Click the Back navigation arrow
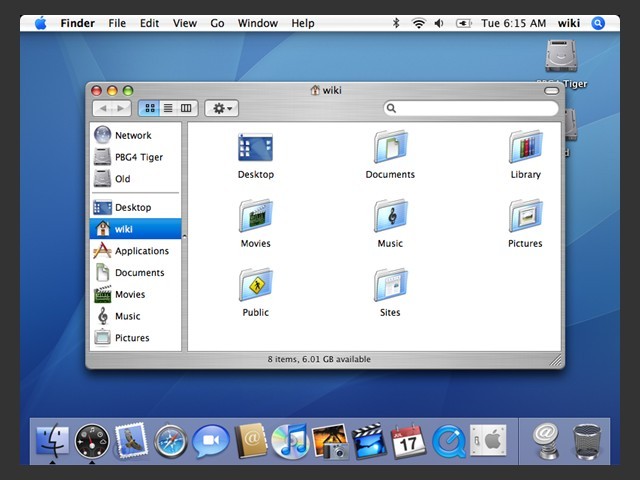This screenshot has height=480, width=640. 103,108
